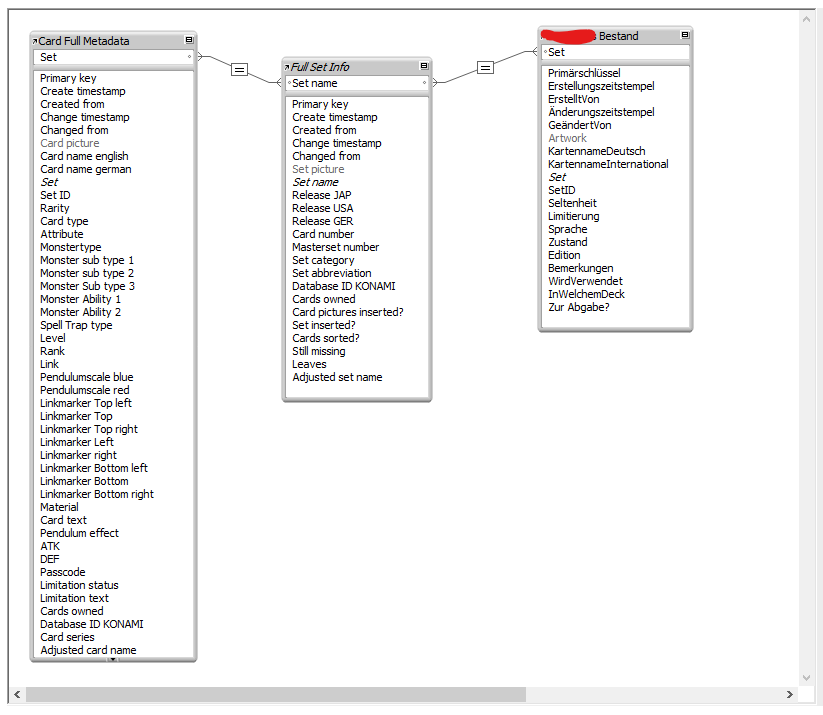Select the Spell Trap type field
823x715 pixels.
(76, 325)
